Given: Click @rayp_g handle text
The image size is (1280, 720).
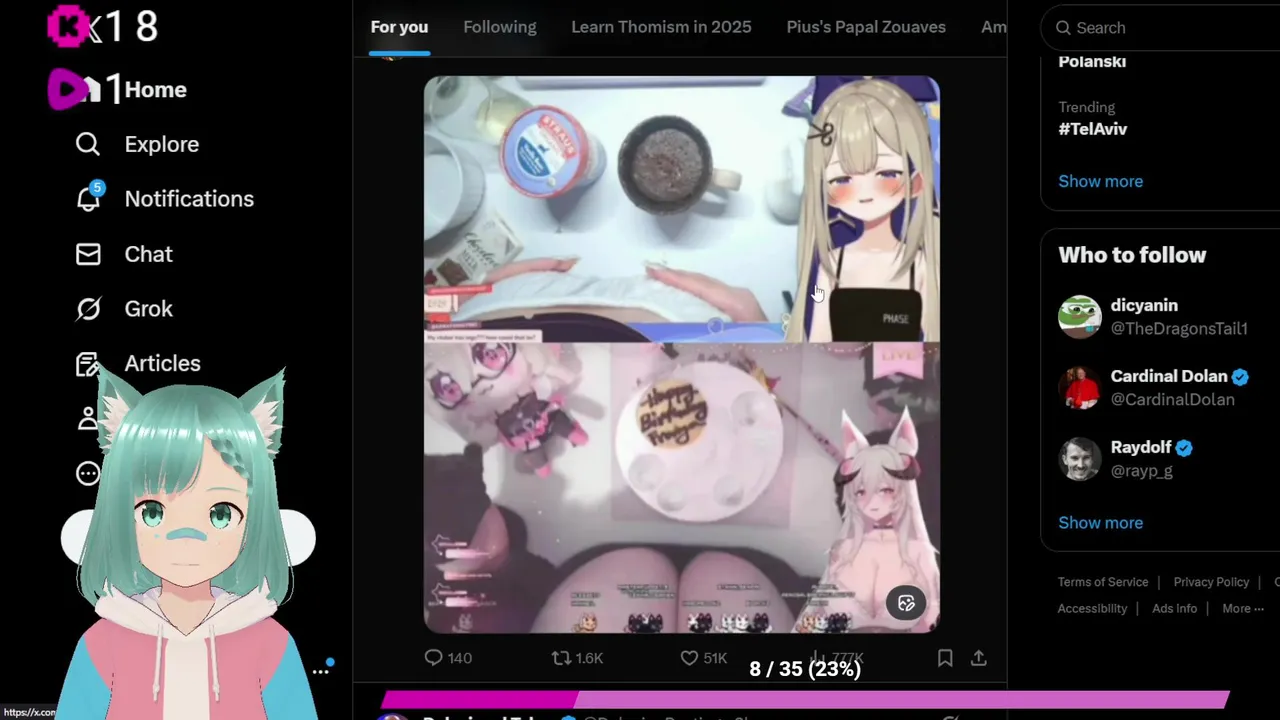Looking at the screenshot, I should click(x=1141, y=471).
